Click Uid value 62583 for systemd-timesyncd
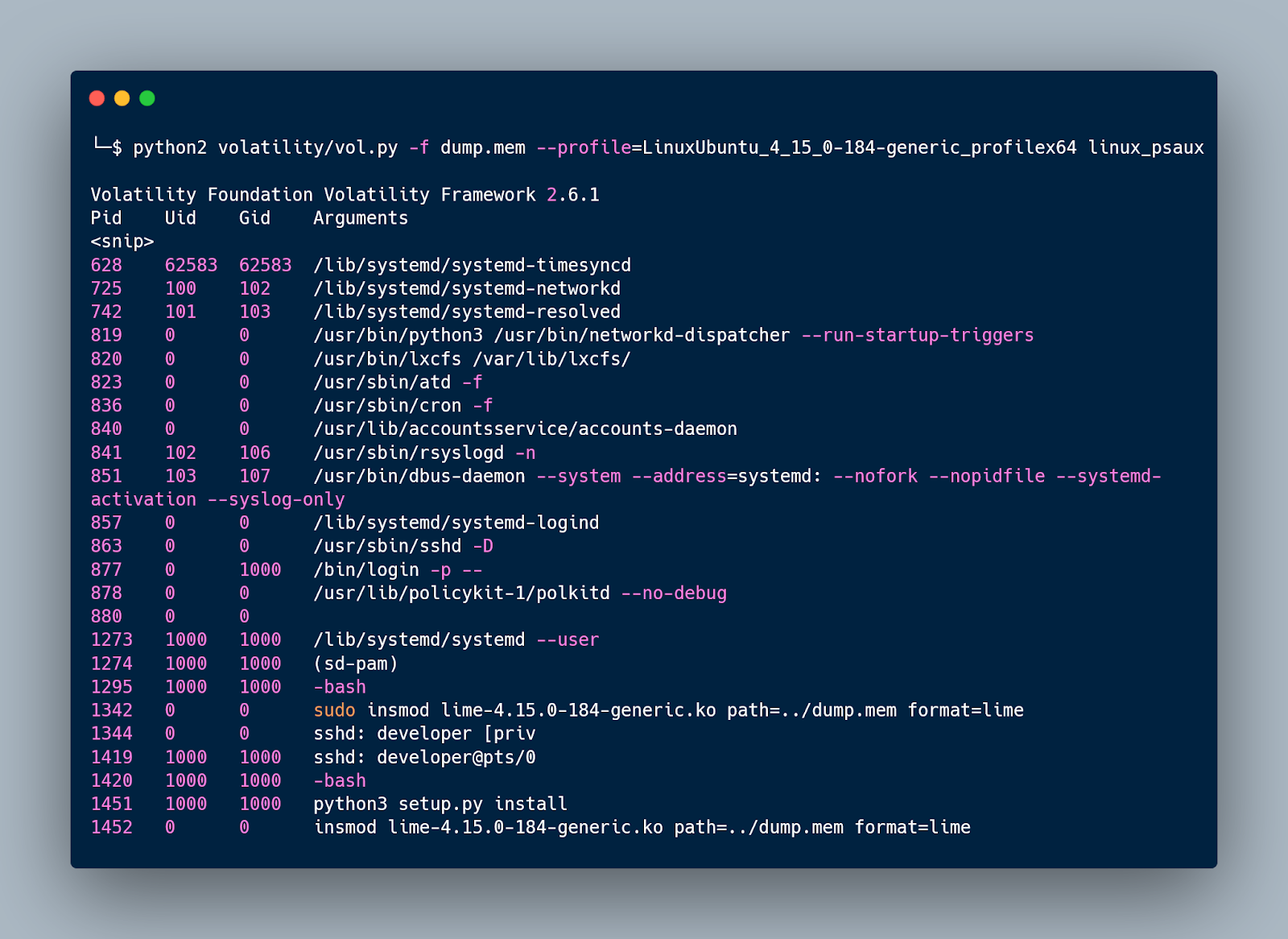 point(191,265)
